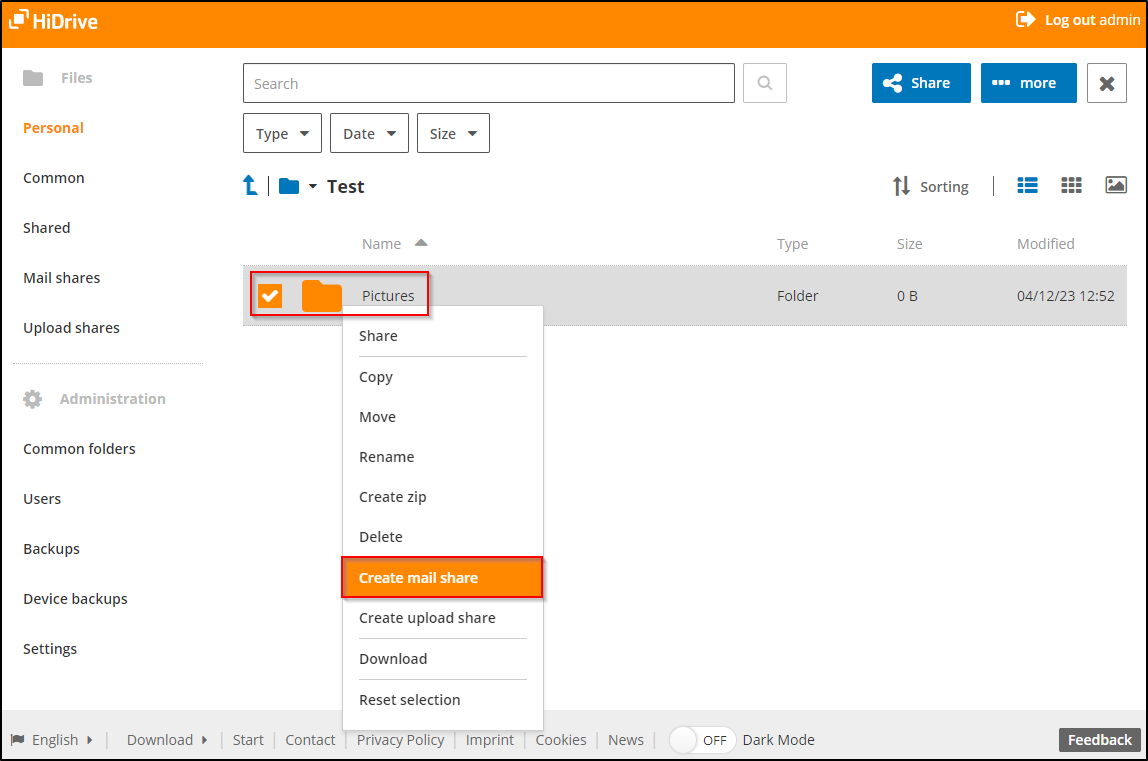The image size is (1148, 761).
Task: Clear selection with the X button
Action: tap(1106, 82)
